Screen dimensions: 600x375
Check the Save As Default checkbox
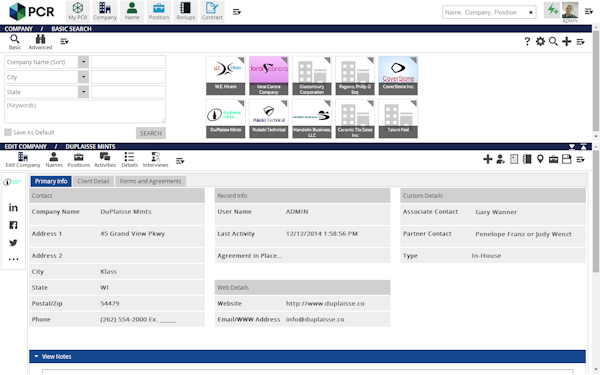(8, 132)
